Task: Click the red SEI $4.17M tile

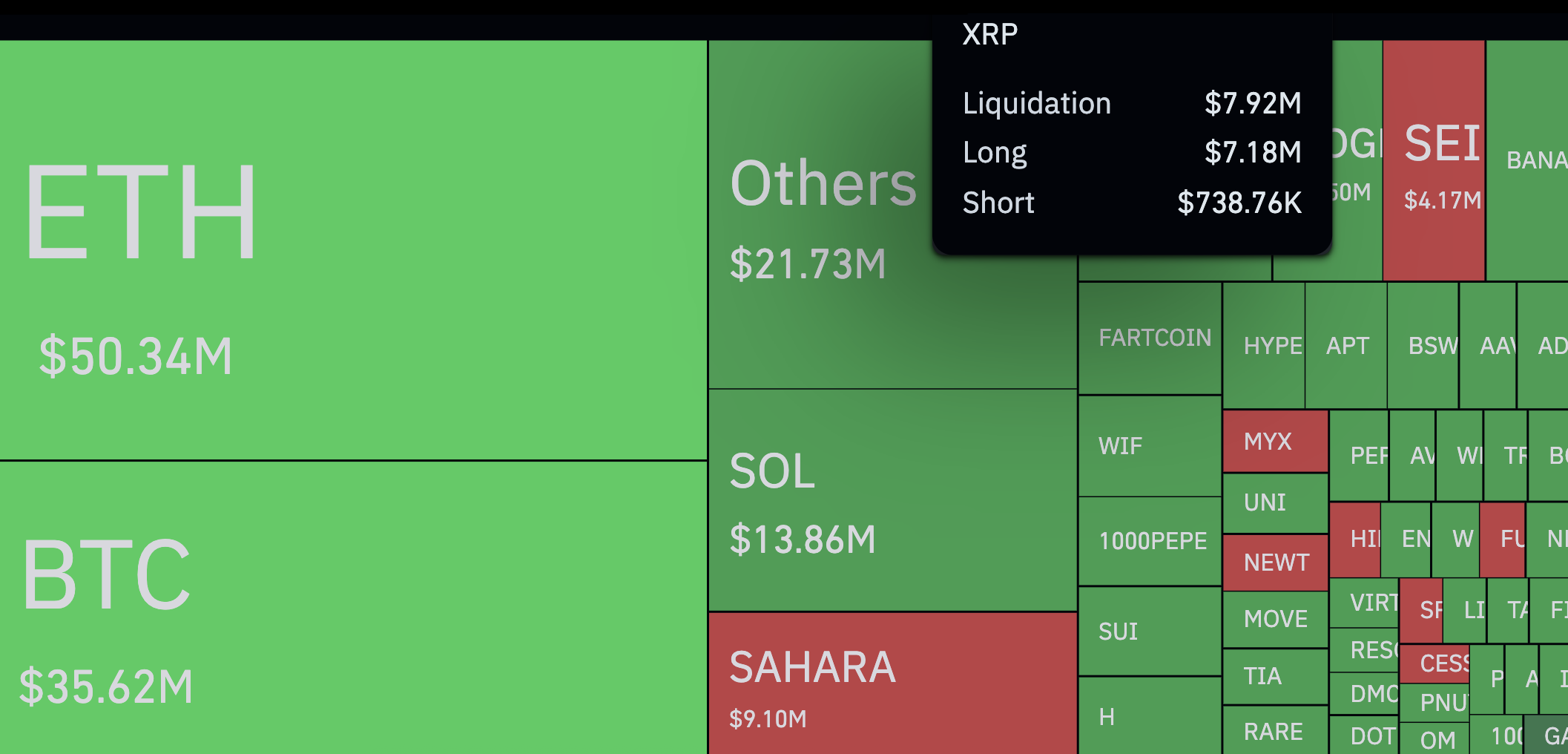Action: click(x=1434, y=160)
